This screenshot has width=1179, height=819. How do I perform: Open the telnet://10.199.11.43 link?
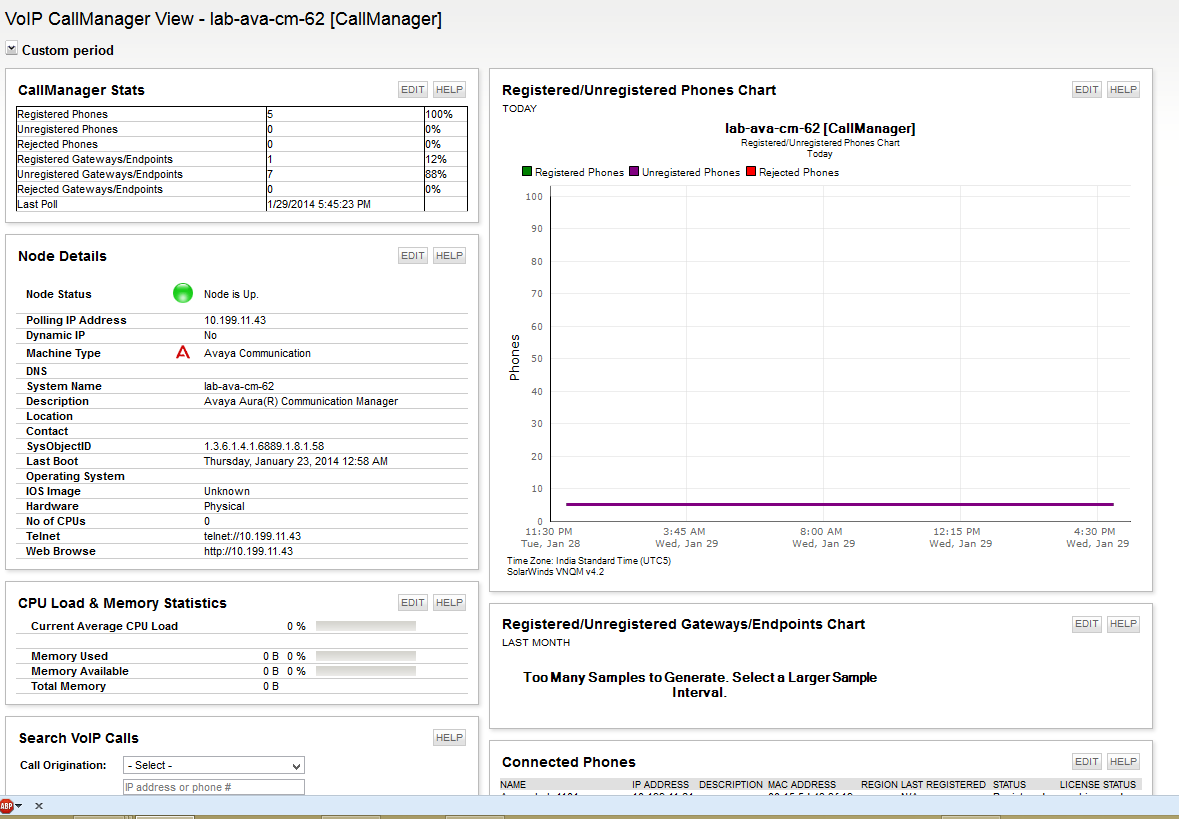pyautogui.click(x=253, y=536)
